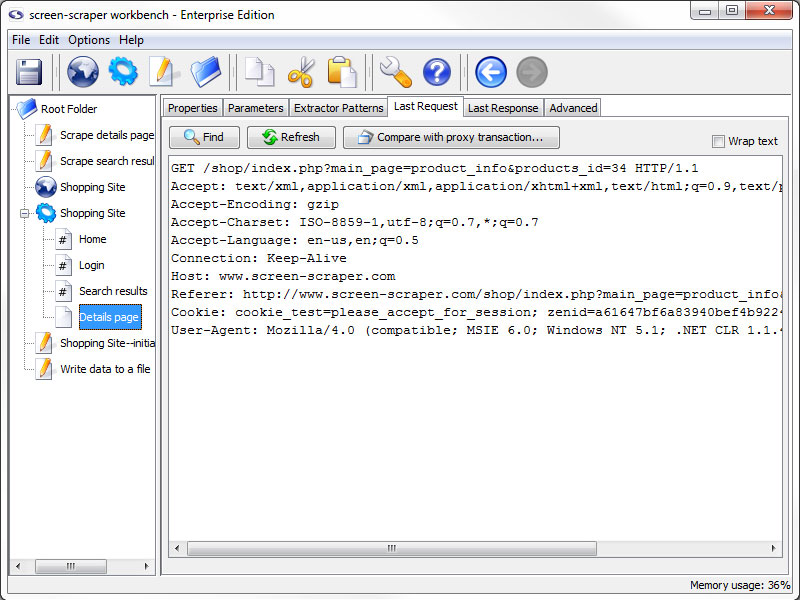Click the page icon beside Home
Screen dimensions: 800x600
(63, 239)
